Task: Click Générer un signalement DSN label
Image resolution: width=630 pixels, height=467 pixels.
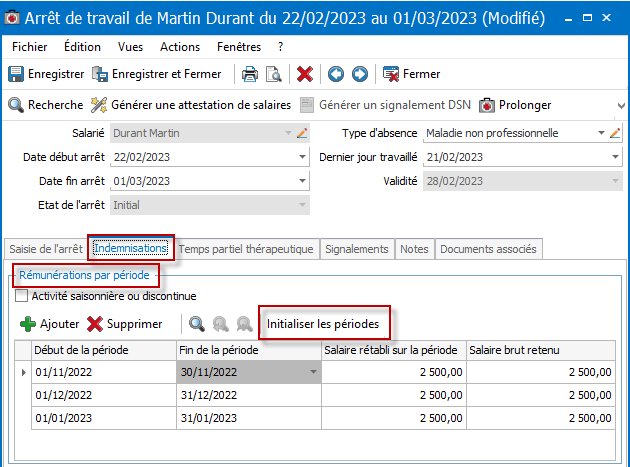Action: coord(395,105)
